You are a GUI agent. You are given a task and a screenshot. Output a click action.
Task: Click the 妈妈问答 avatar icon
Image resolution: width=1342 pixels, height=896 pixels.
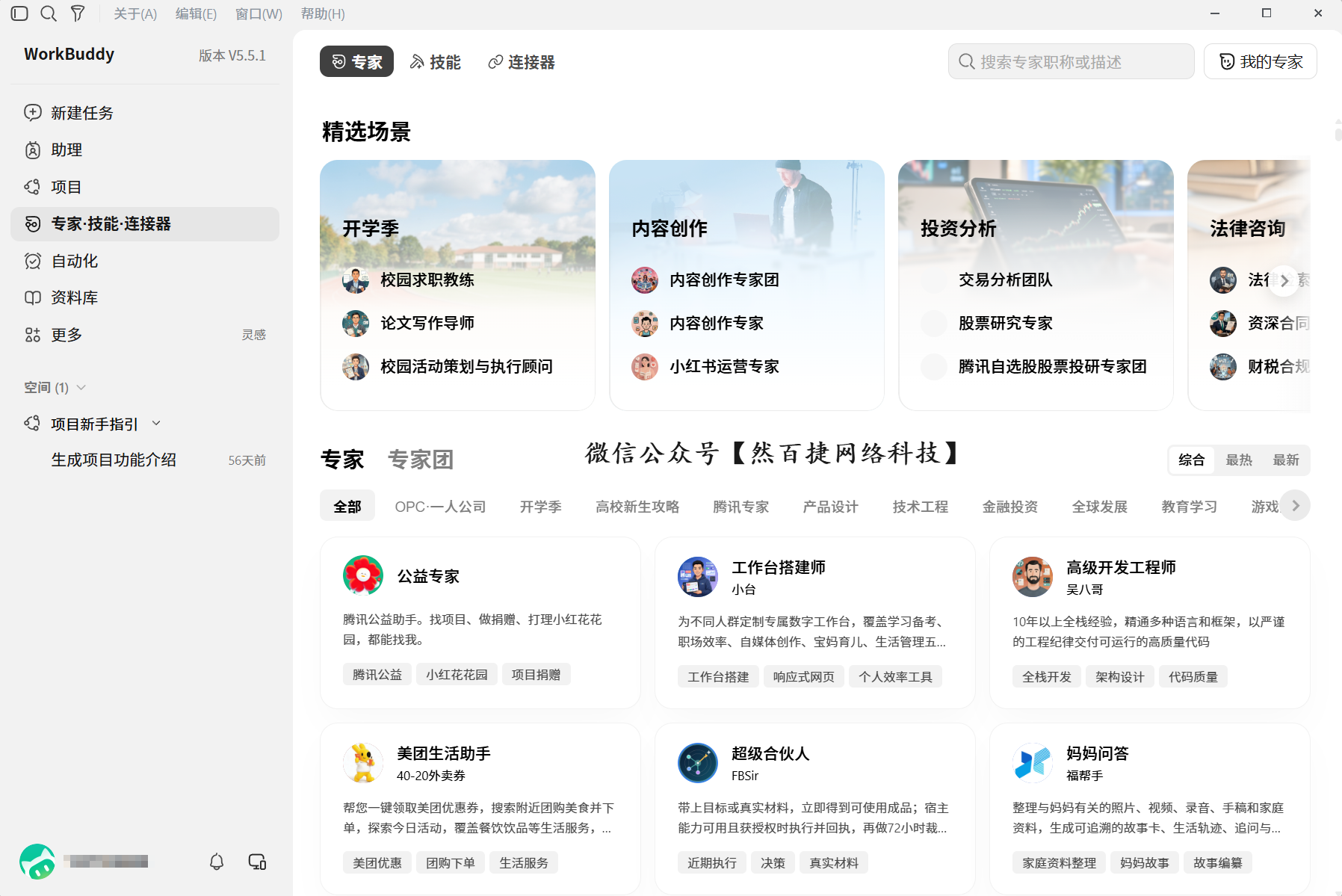pyautogui.click(x=1033, y=763)
